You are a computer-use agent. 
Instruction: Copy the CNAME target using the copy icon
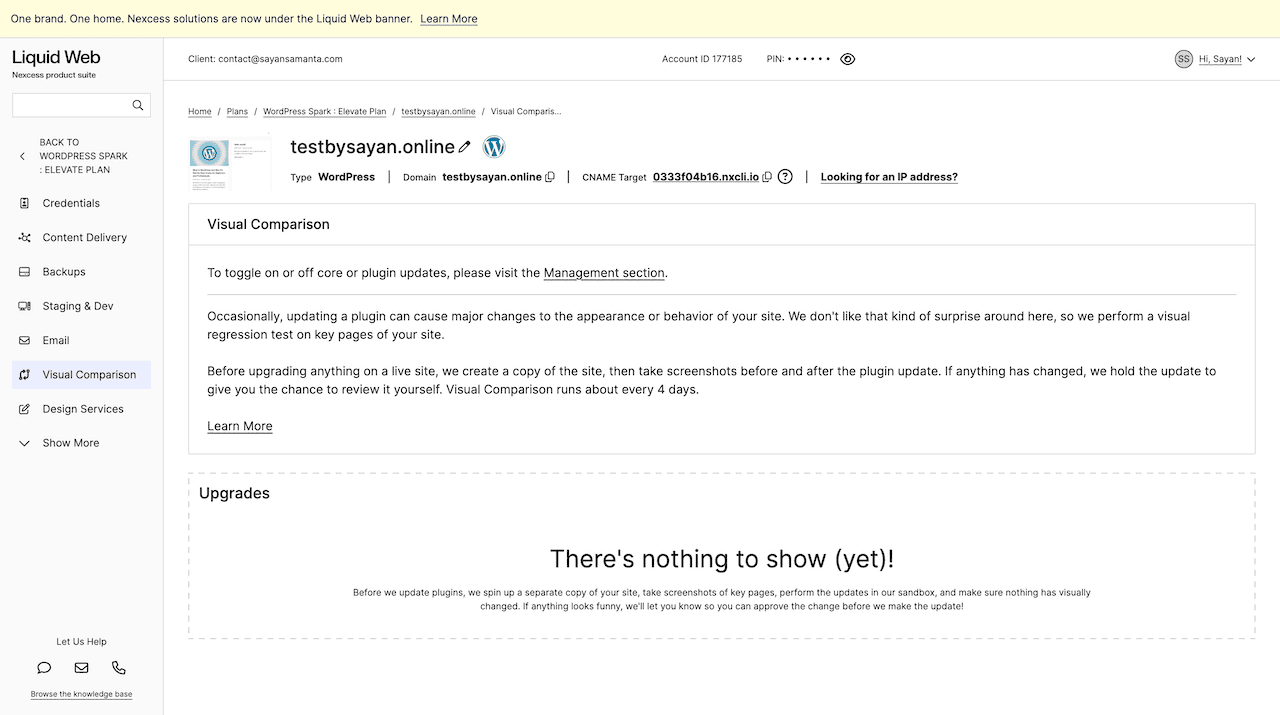(x=767, y=177)
